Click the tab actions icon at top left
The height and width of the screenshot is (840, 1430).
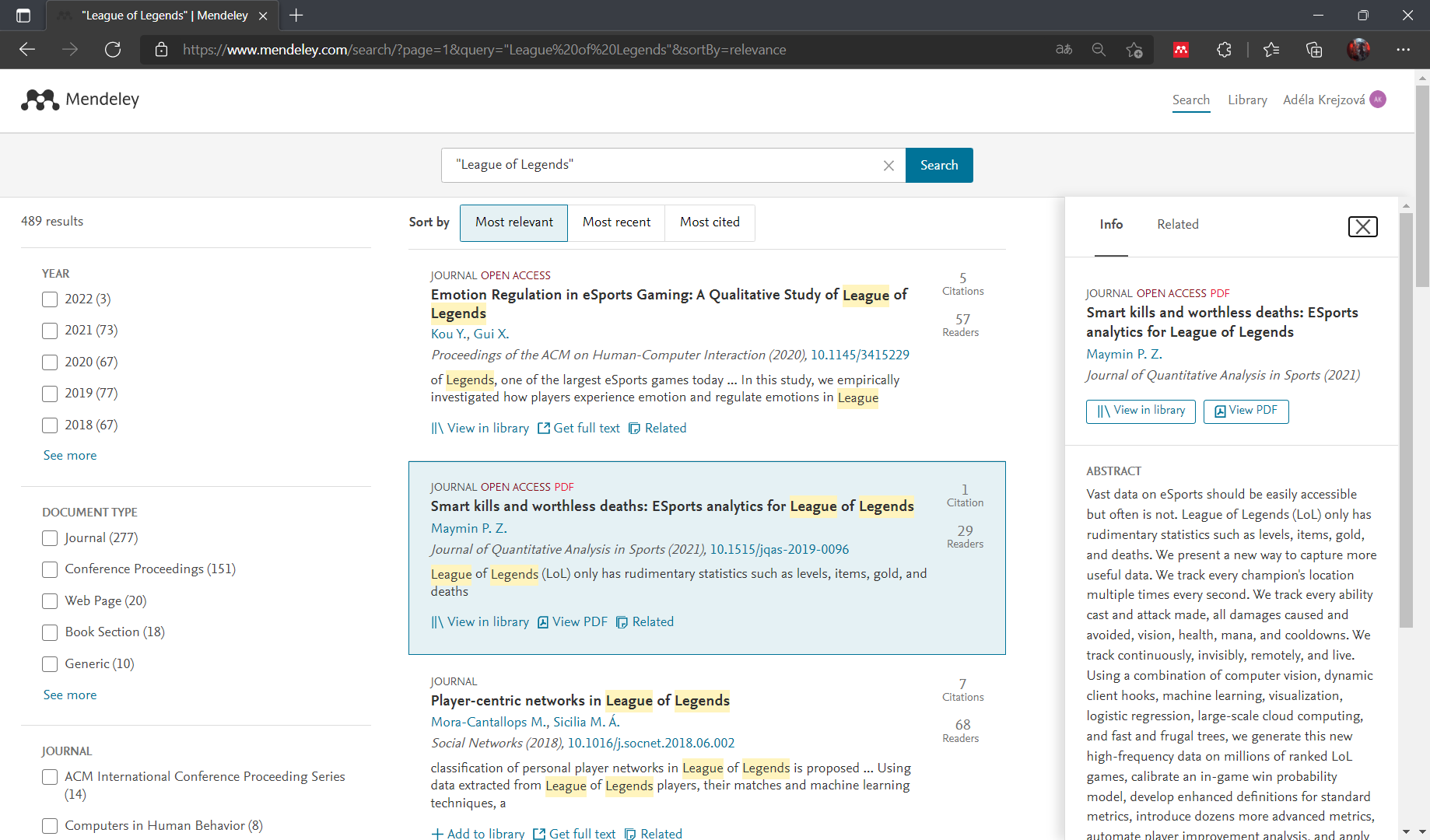coord(23,15)
